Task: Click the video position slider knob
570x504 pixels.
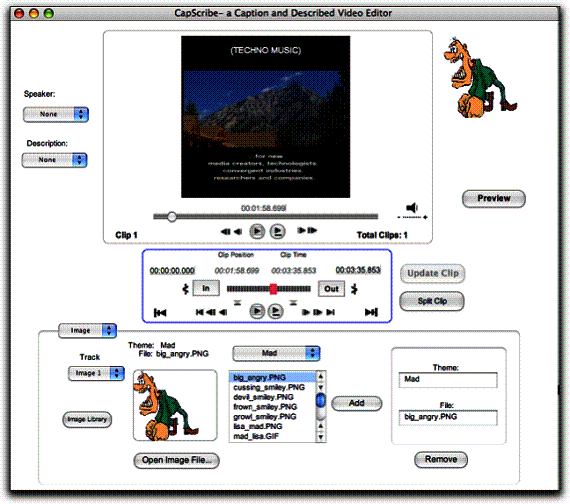Action: click(x=172, y=217)
